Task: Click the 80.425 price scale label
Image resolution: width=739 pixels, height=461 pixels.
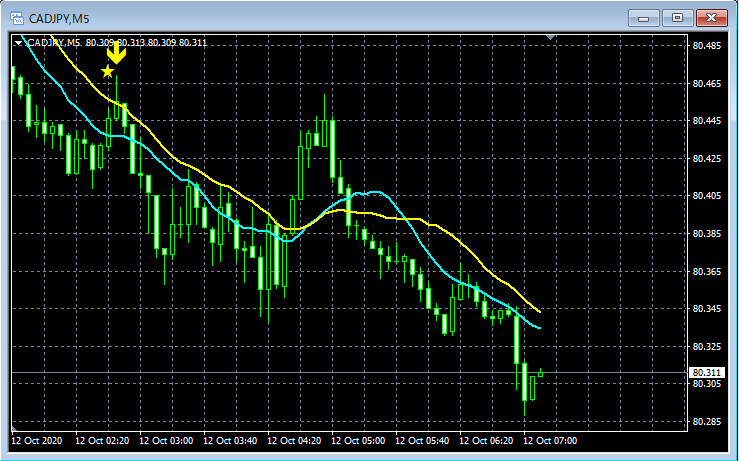Action: (706, 158)
